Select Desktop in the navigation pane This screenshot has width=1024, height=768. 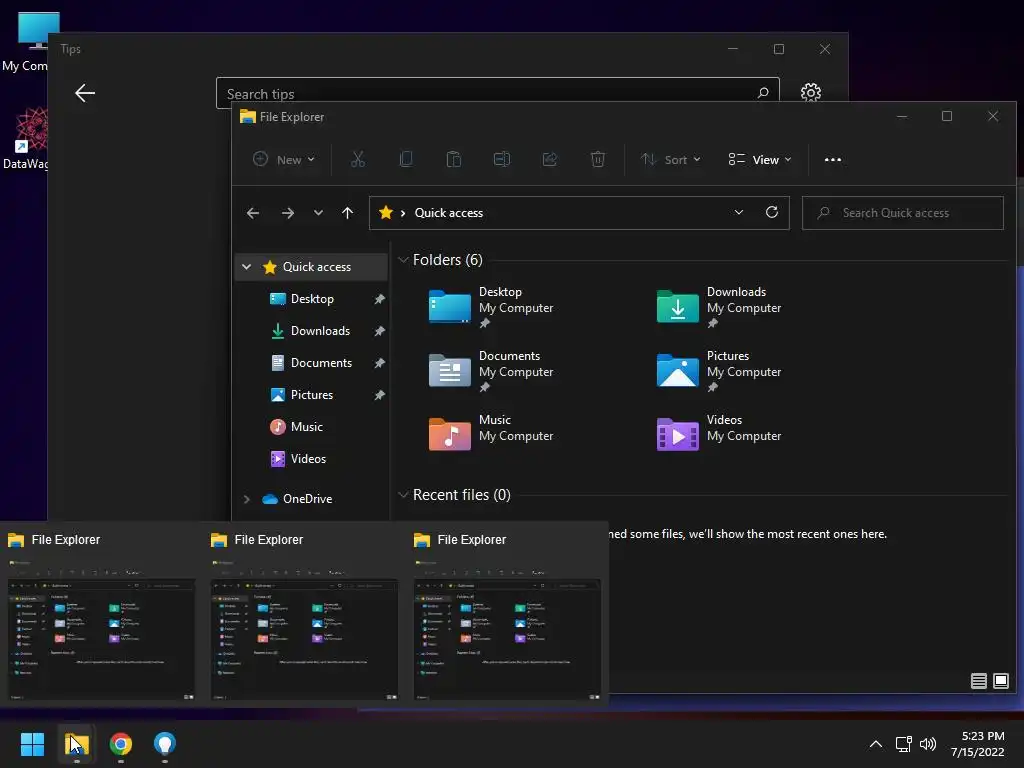point(312,298)
